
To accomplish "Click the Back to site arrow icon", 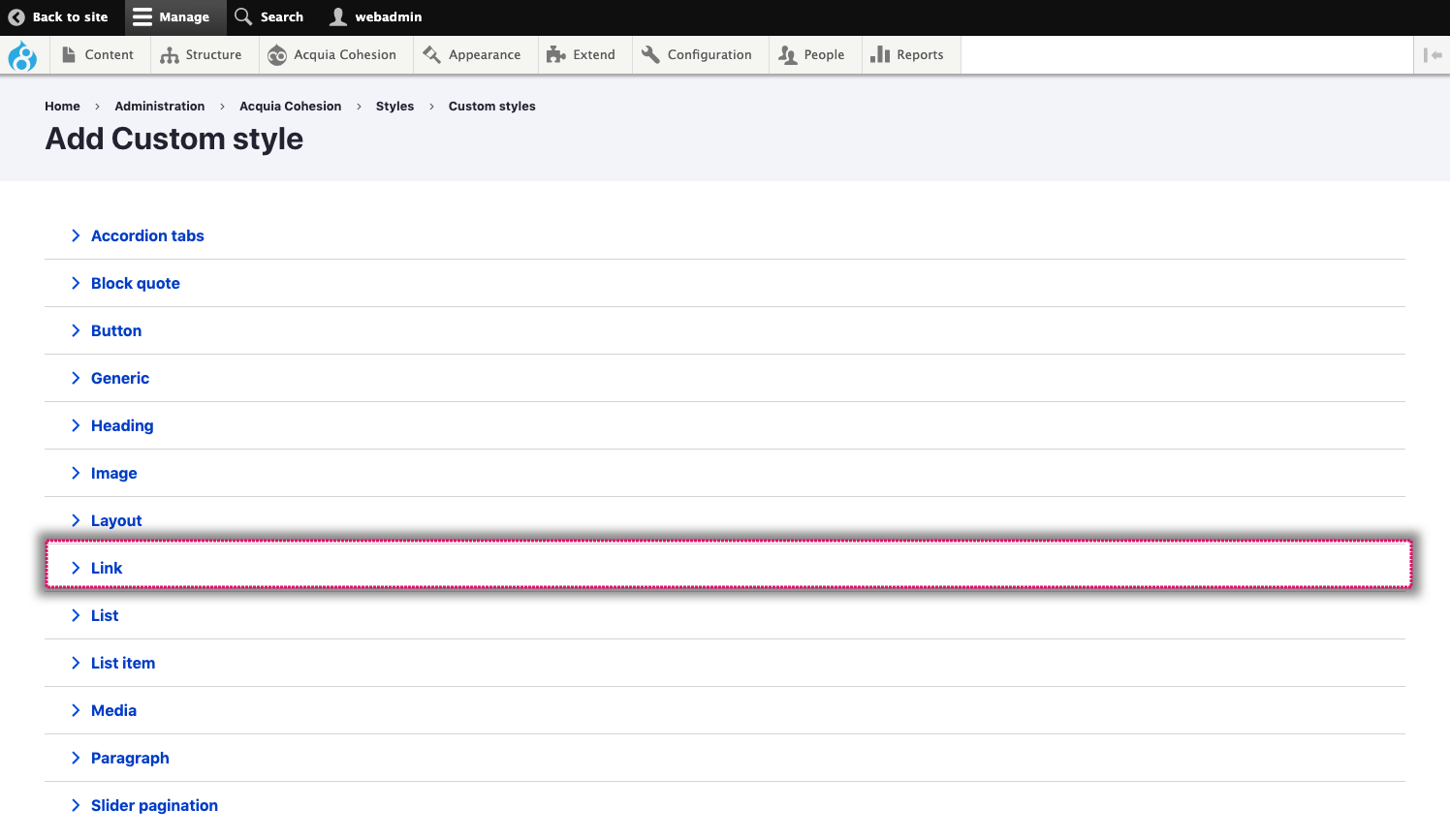I will (16, 17).
